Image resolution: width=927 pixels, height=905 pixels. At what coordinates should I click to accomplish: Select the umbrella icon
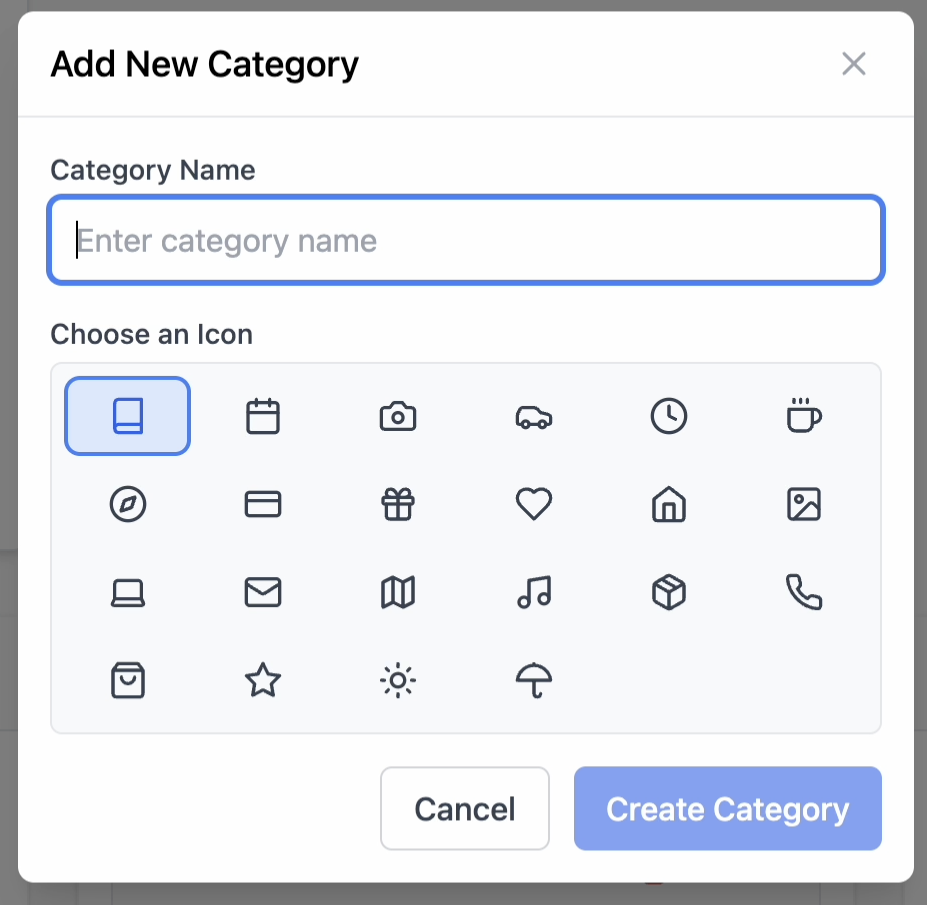click(x=534, y=680)
